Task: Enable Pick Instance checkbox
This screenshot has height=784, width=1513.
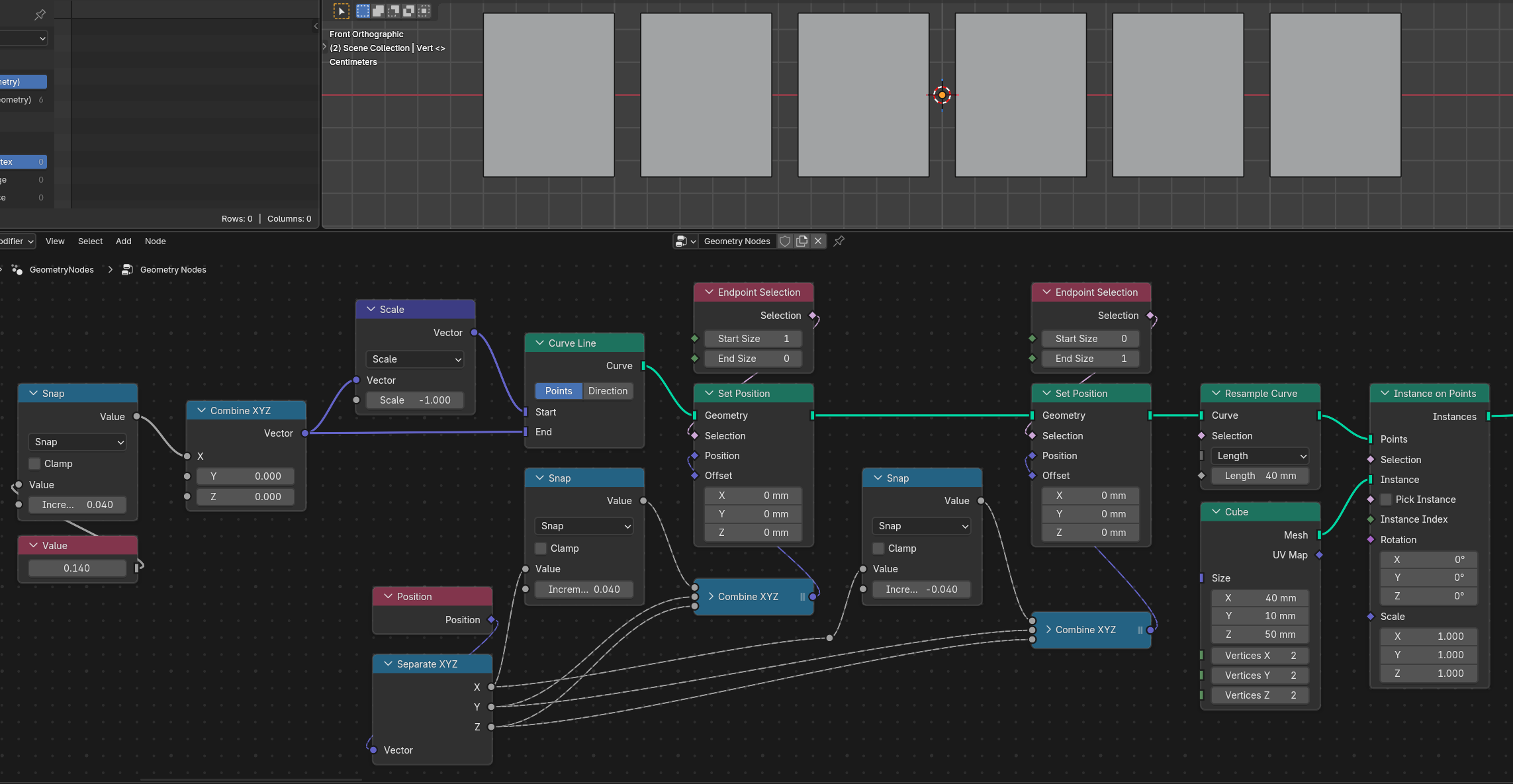Action: coord(1386,500)
